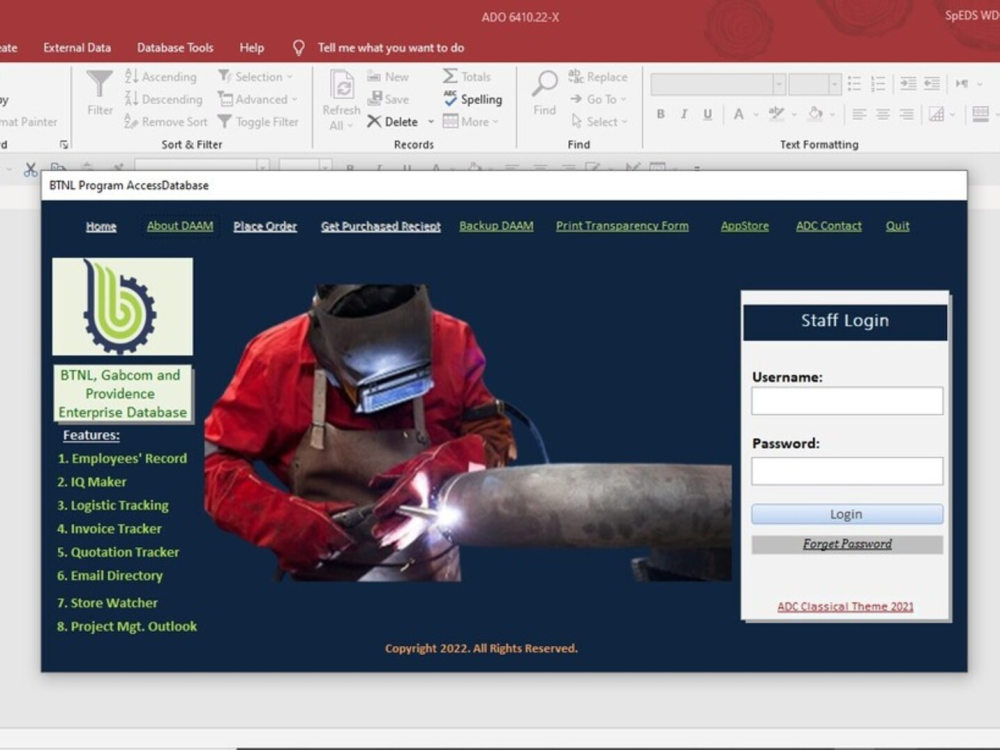Align text center
1000x750 pixels.
883,114
